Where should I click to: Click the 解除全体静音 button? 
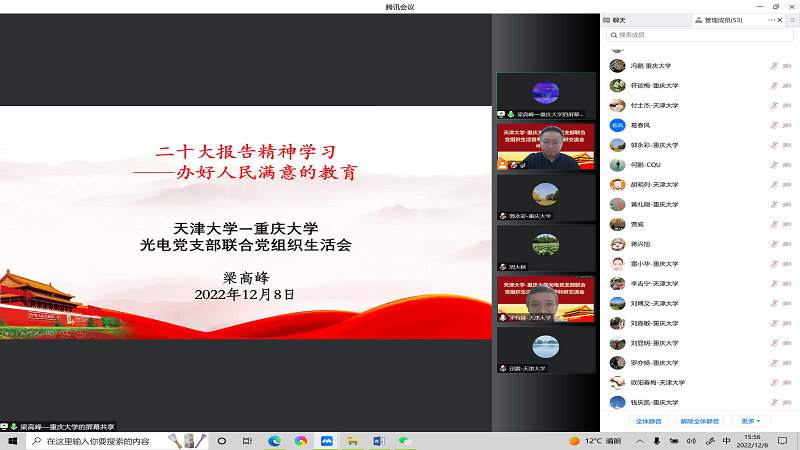click(699, 421)
